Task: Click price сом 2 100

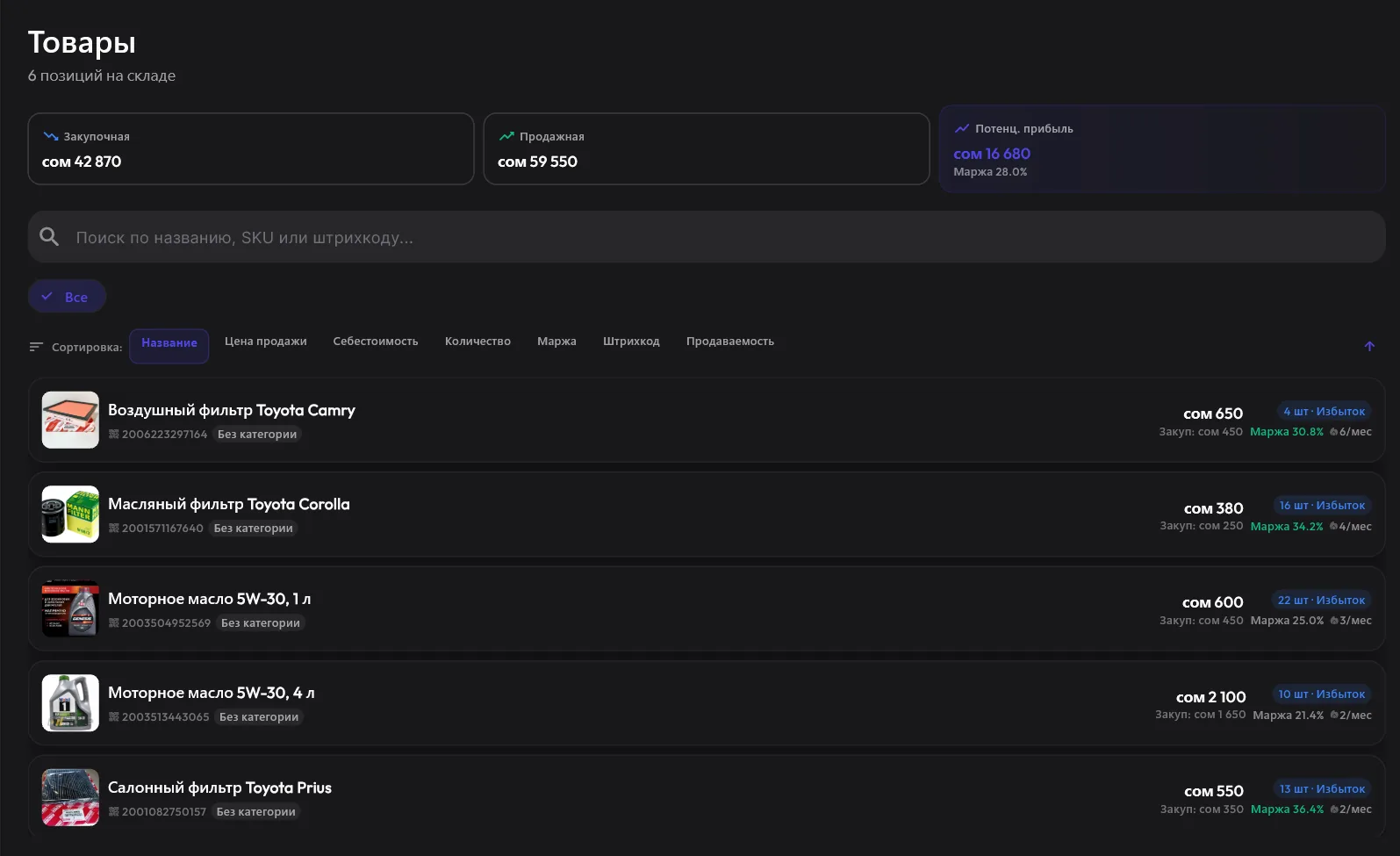Action: coord(1211,697)
